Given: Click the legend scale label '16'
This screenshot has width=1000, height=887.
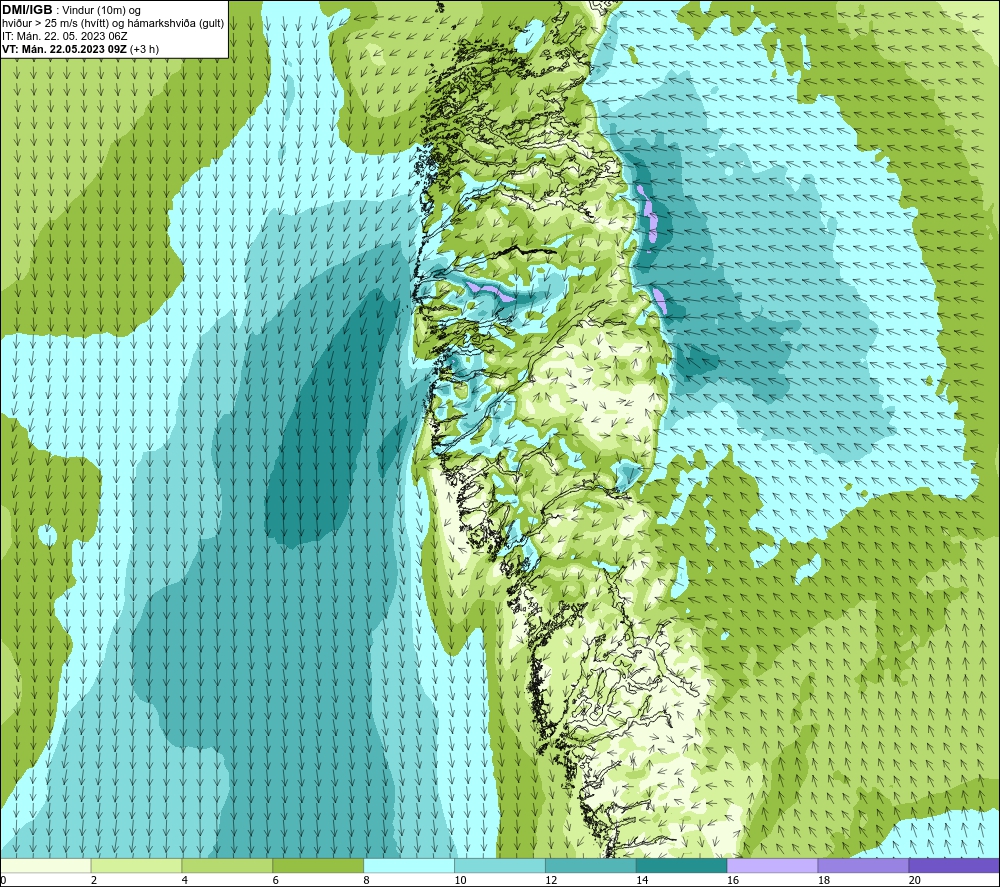Looking at the screenshot, I should point(733,880).
